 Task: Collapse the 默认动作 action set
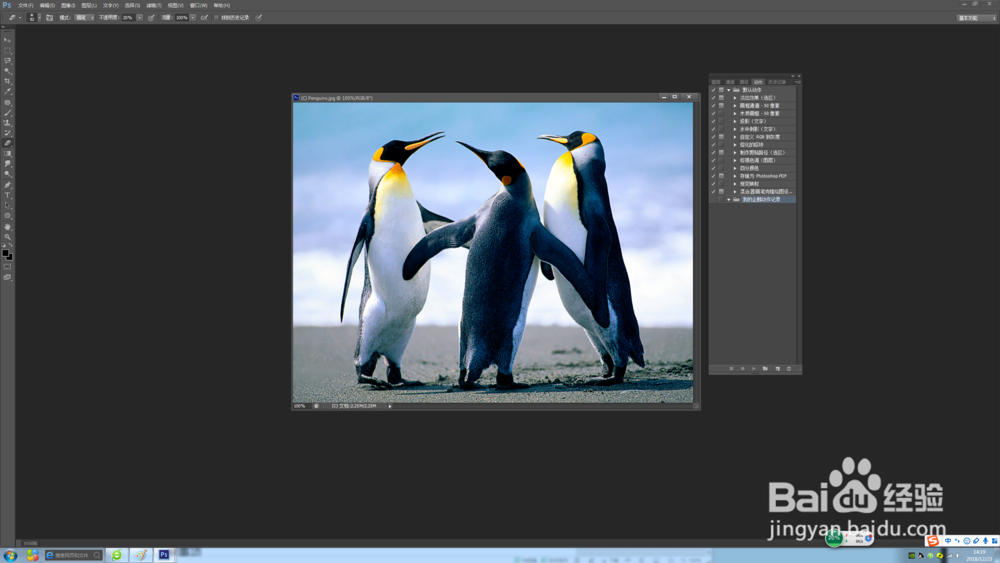point(728,90)
